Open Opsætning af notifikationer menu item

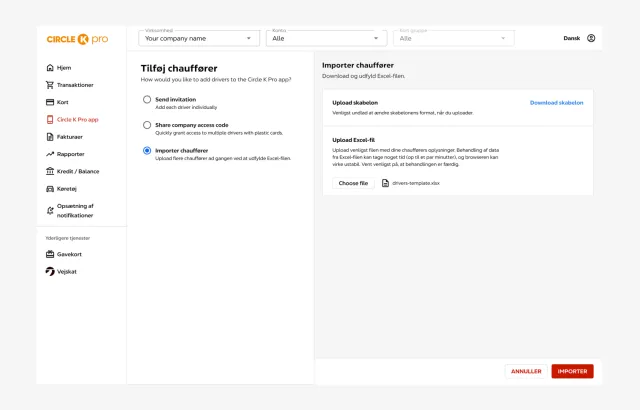[75, 211]
